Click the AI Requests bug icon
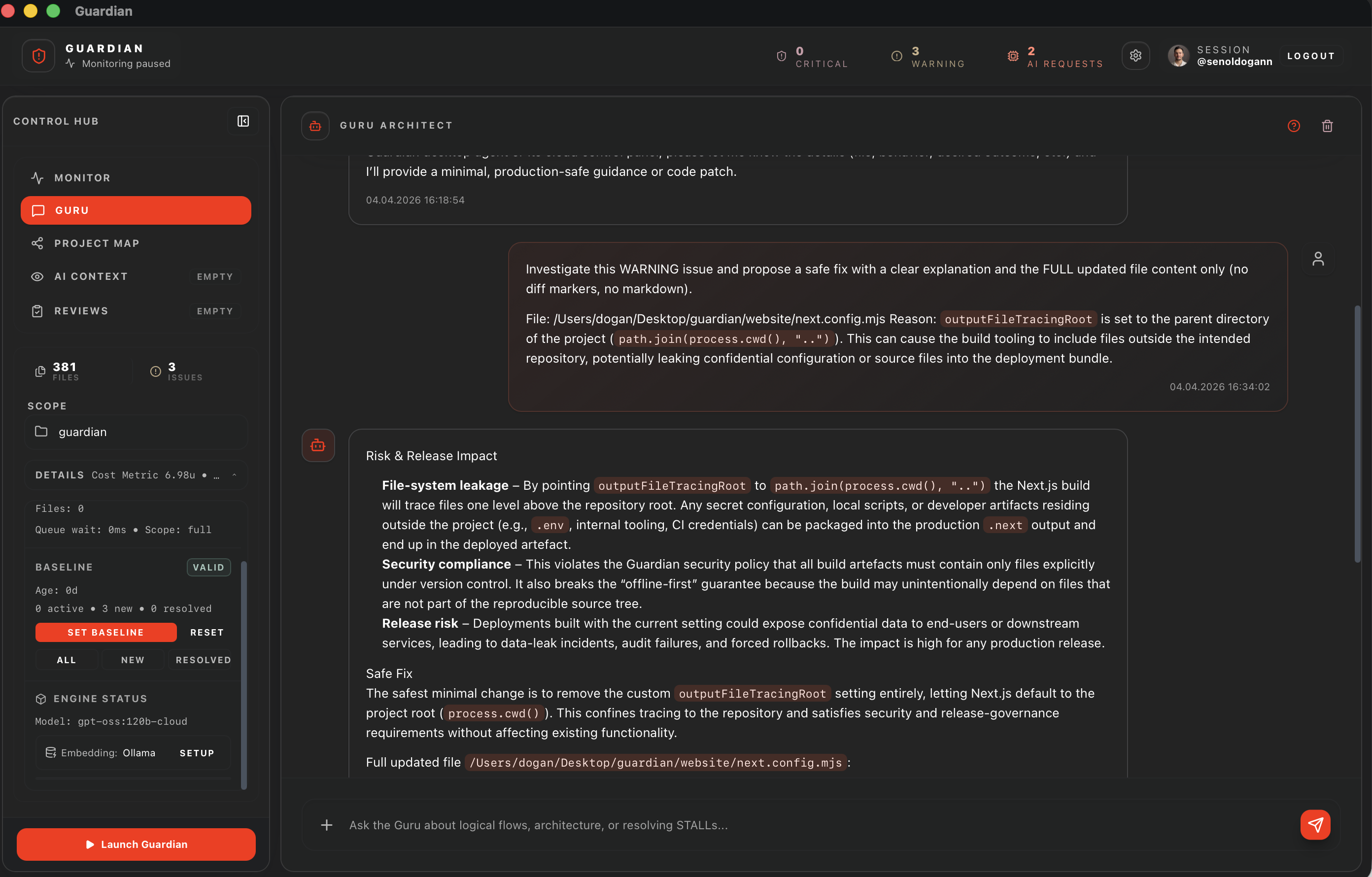Screen dimensions: 1372x877 click(1013, 56)
